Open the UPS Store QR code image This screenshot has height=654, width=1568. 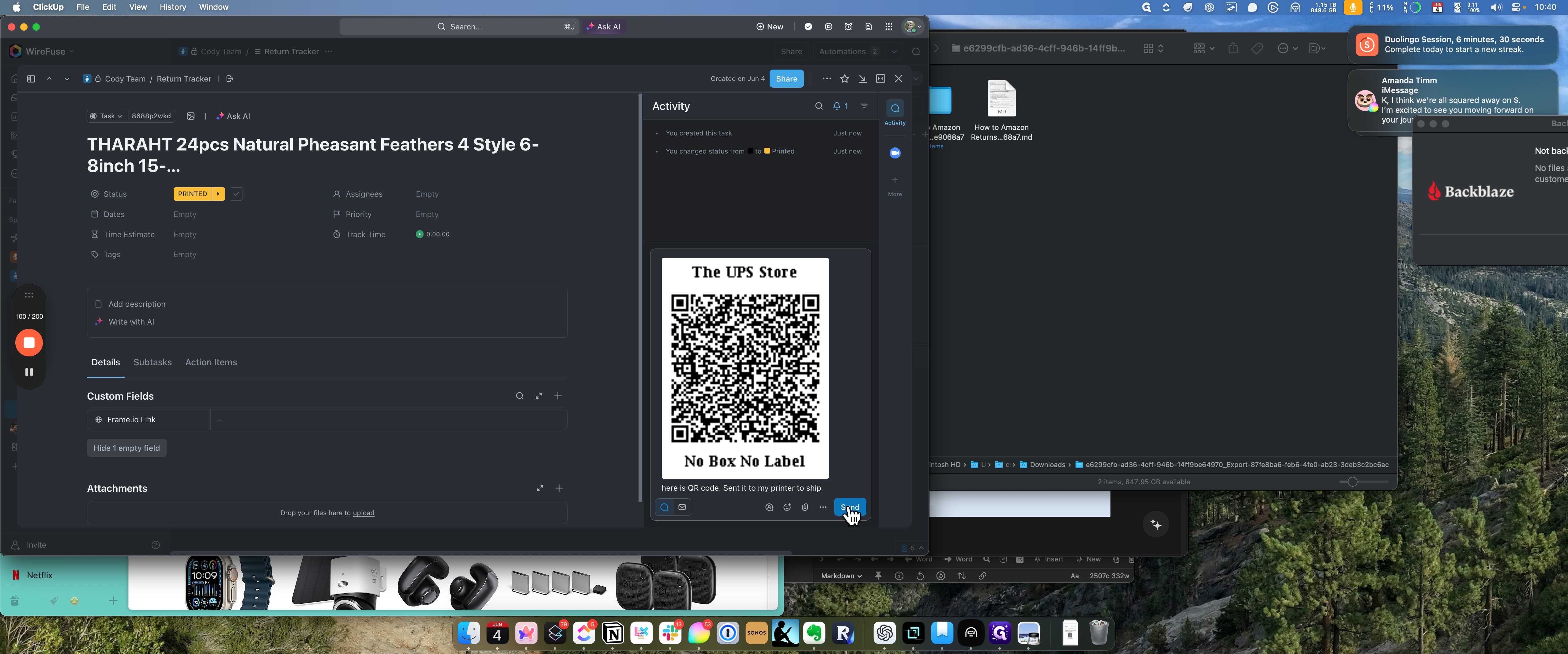coord(745,368)
